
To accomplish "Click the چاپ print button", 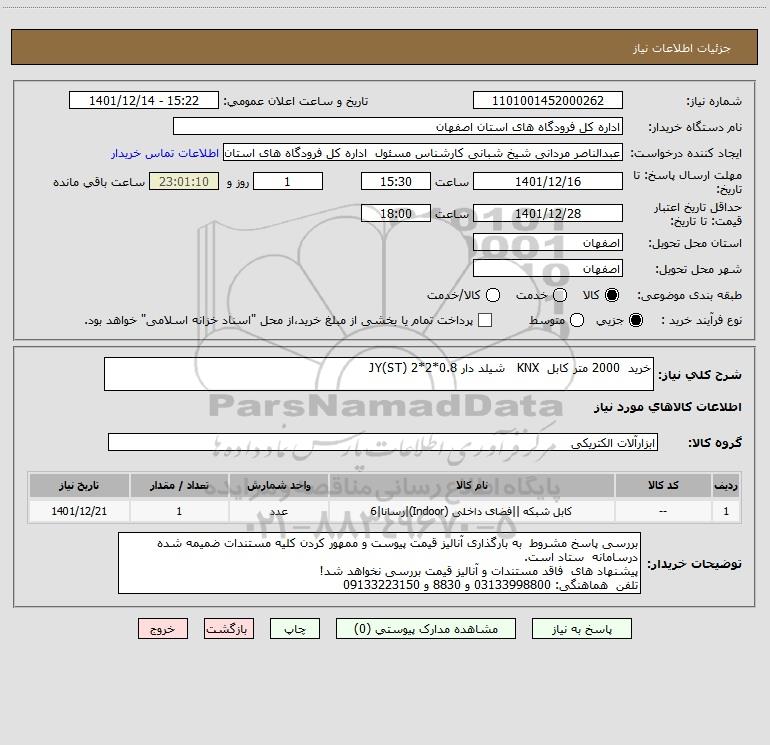I will tap(295, 629).
